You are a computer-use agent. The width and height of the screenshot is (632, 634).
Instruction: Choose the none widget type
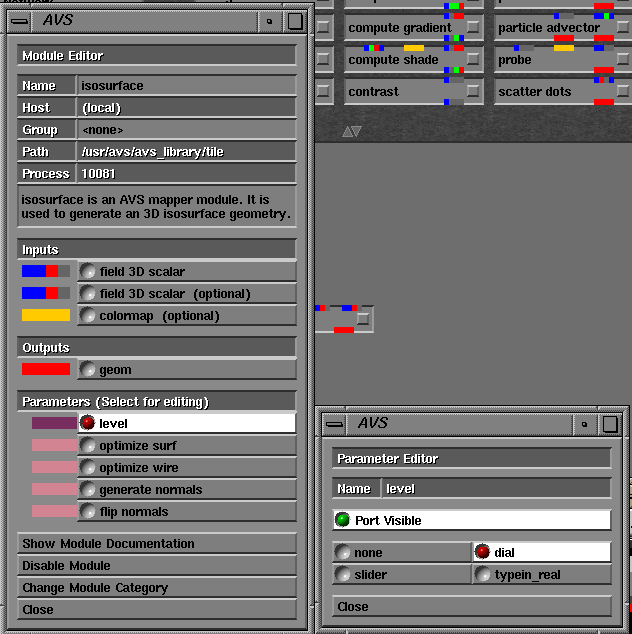click(x=402, y=552)
